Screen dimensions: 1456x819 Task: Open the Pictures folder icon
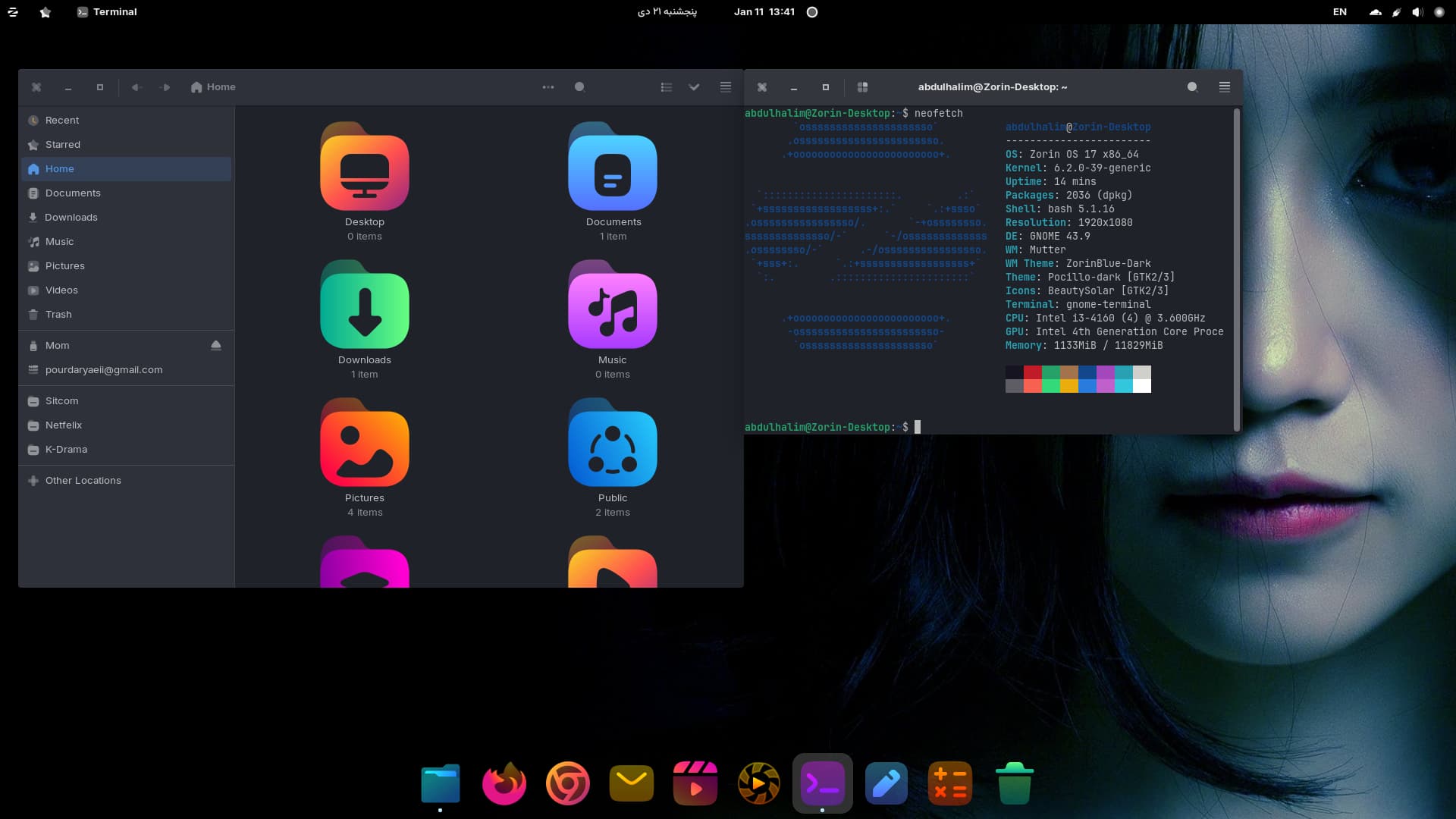tap(365, 449)
